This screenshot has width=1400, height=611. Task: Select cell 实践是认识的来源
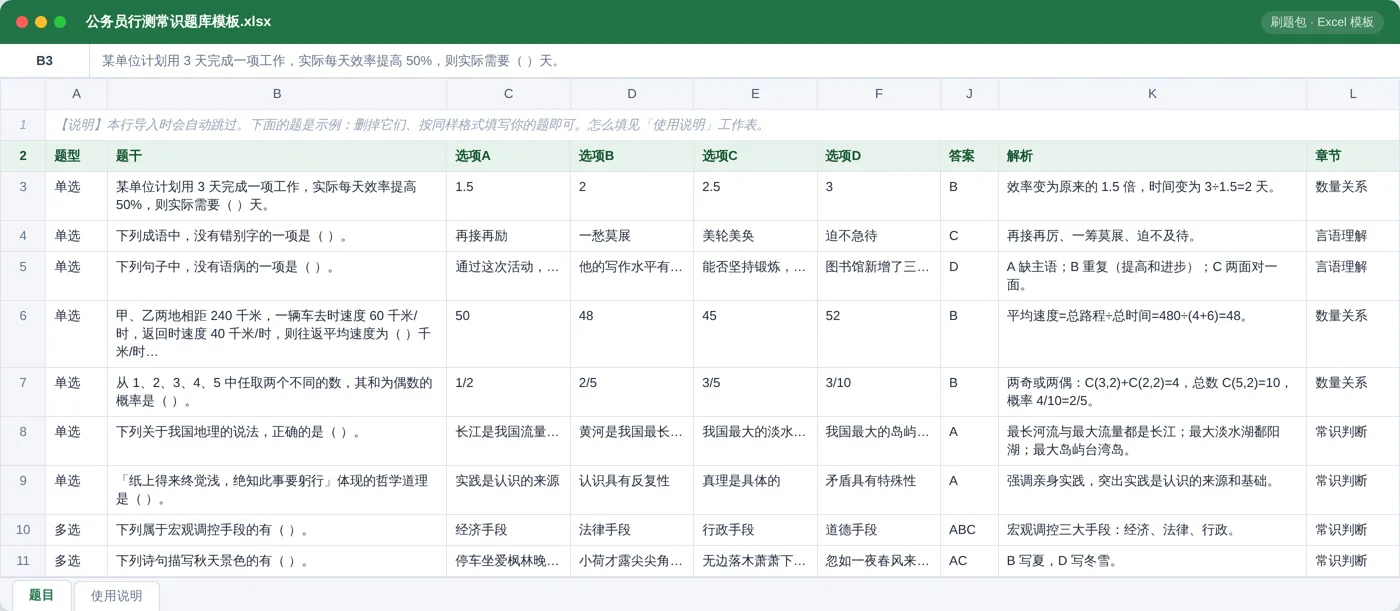[x=508, y=490]
